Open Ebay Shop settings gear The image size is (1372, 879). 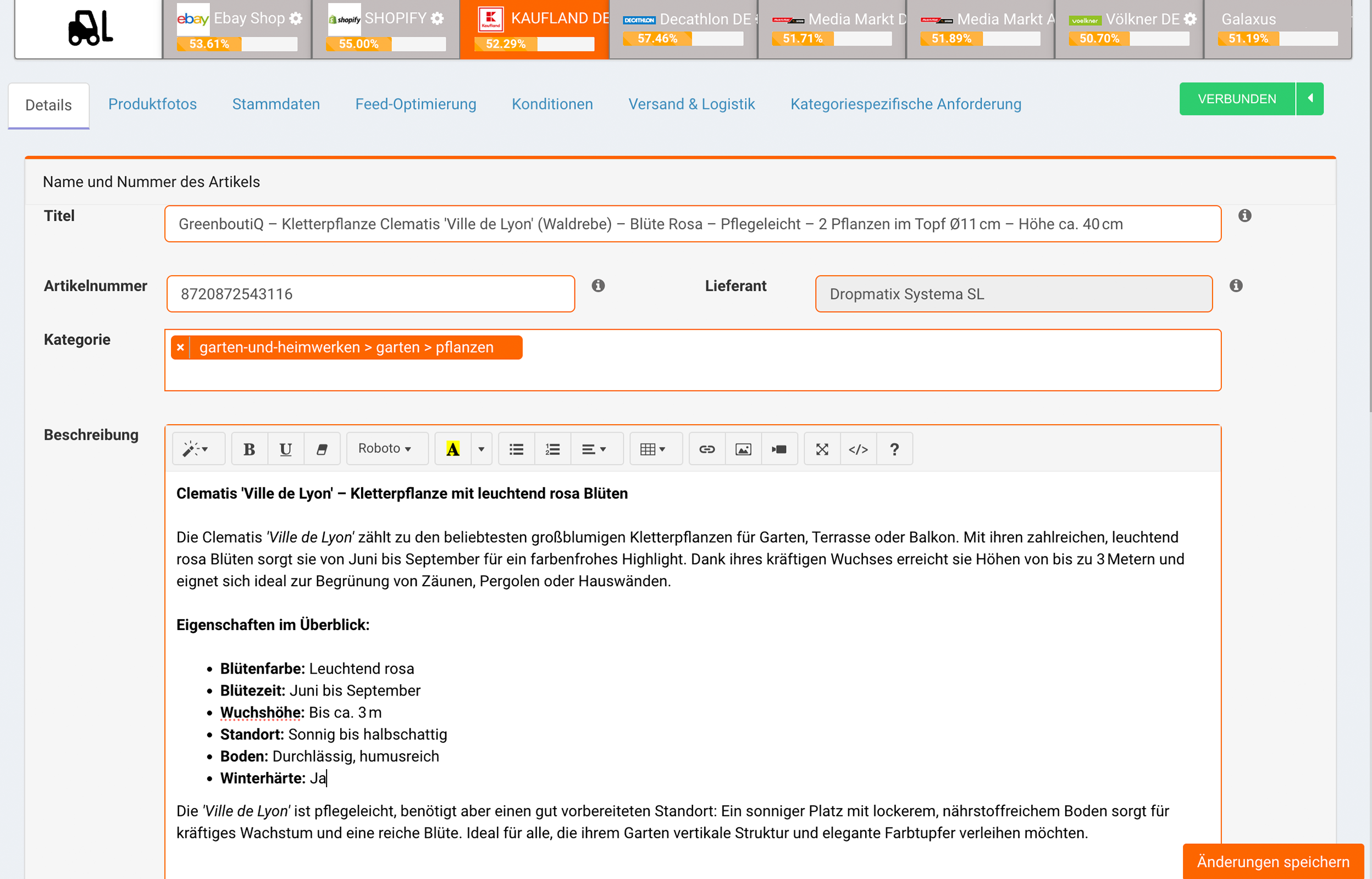(x=296, y=18)
